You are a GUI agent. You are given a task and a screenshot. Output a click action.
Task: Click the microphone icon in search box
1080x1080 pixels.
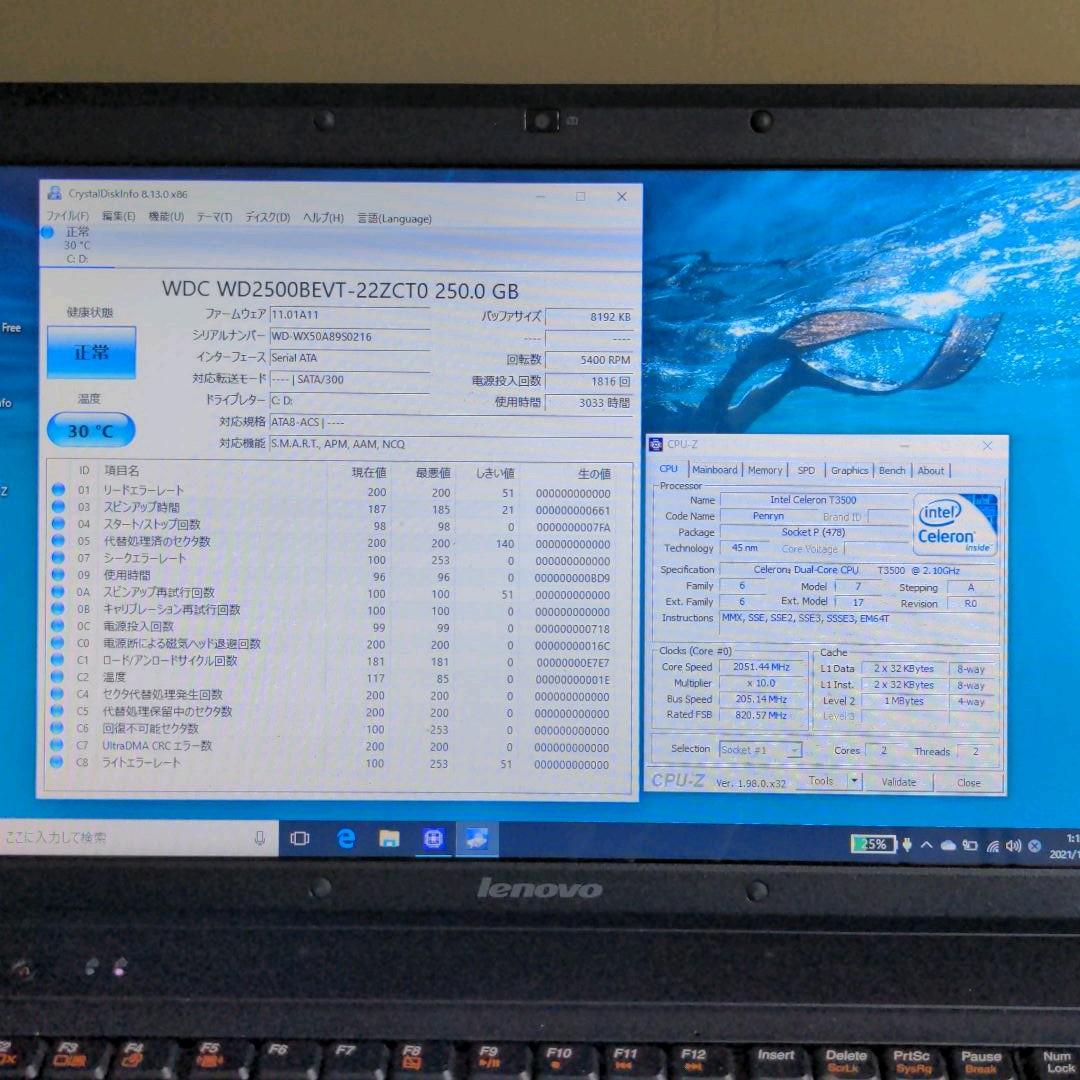click(260, 838)
